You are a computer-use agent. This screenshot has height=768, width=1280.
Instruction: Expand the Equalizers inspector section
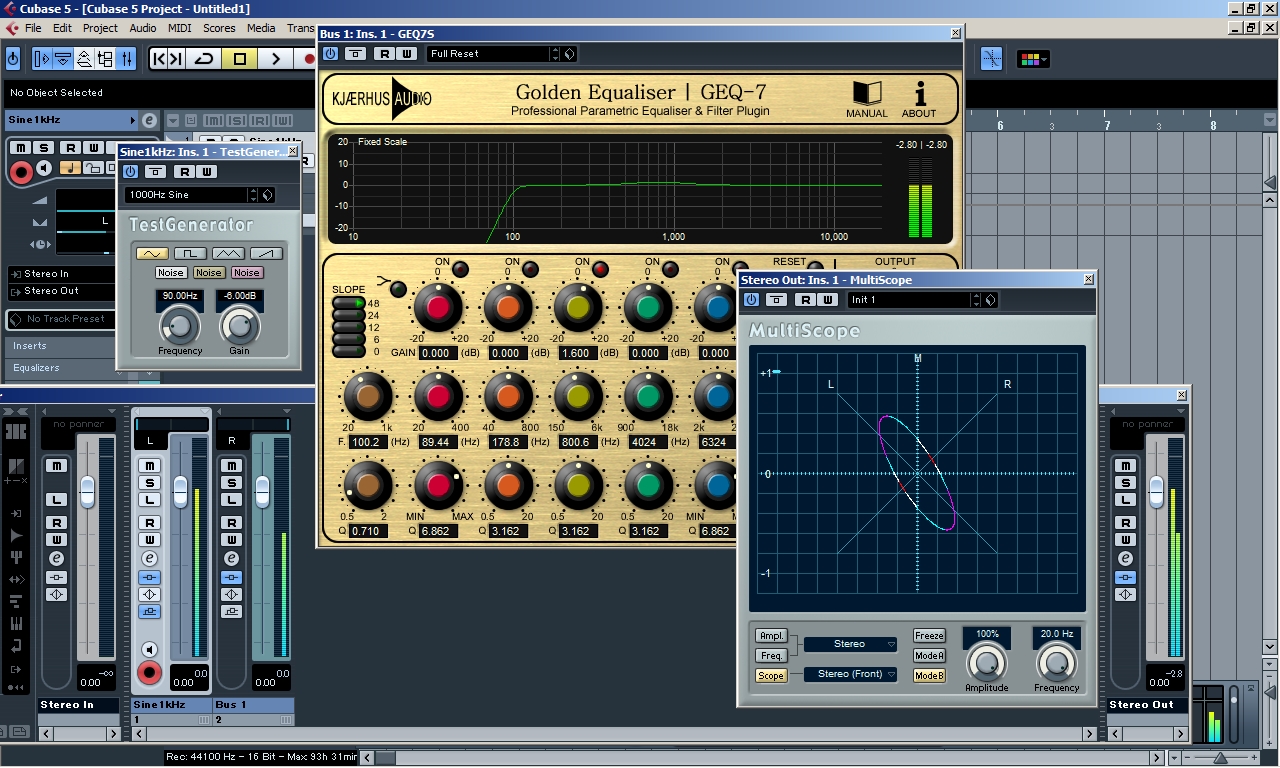click(x=58, y=368)
